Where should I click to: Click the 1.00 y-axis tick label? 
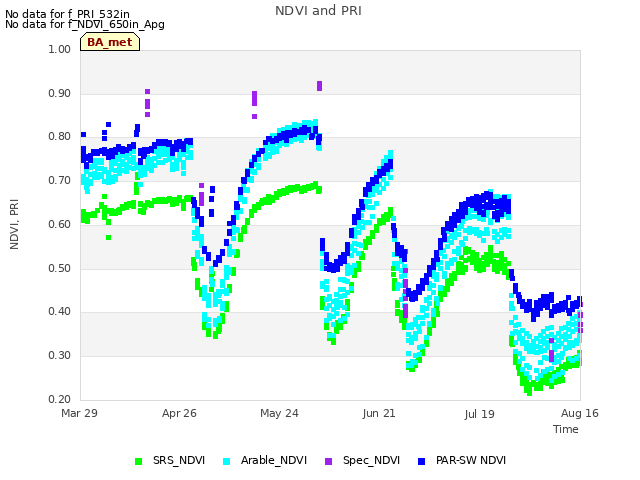click(60, 49)
